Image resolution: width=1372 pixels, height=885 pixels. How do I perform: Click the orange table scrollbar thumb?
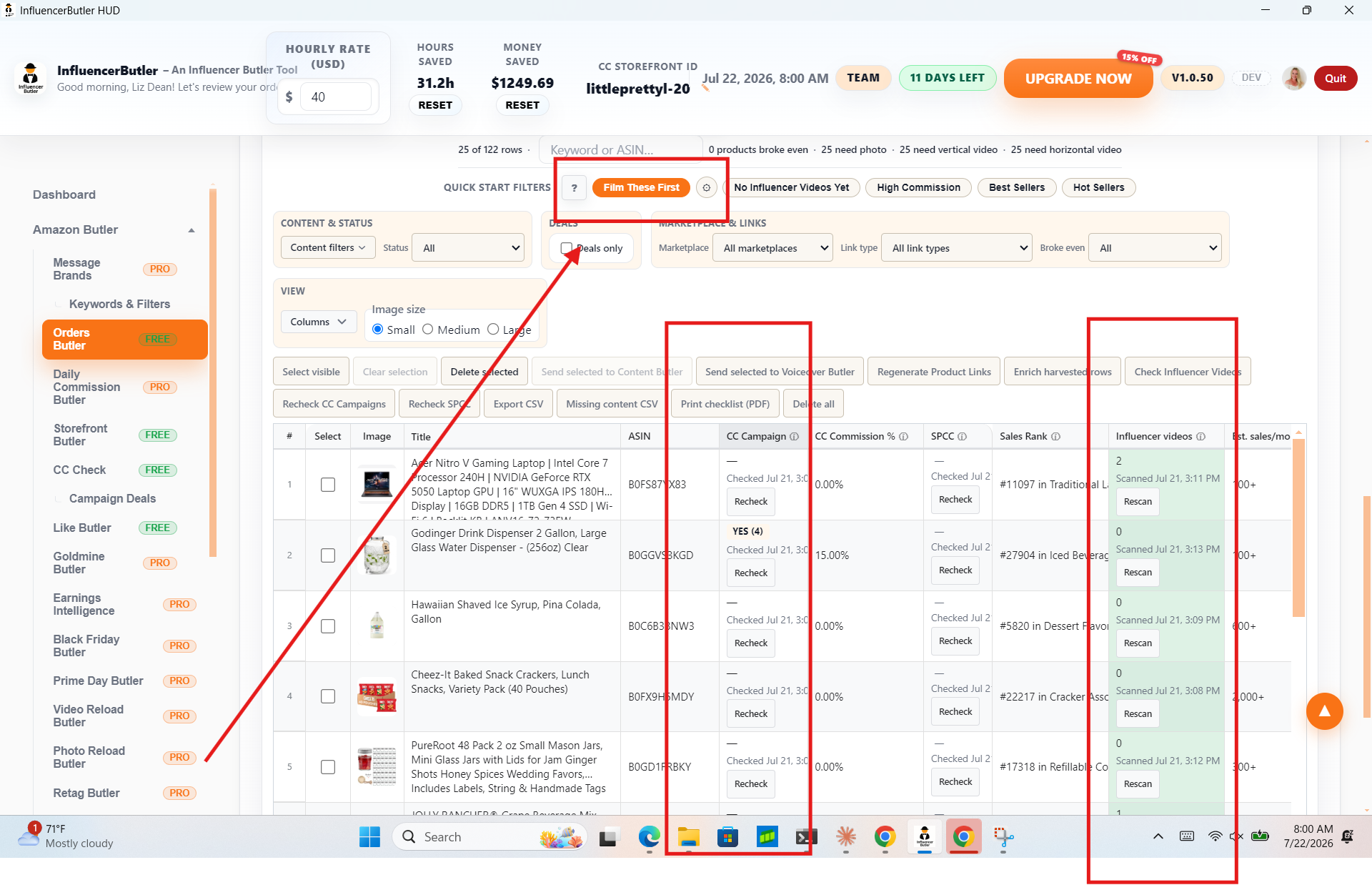(1298, 528)
